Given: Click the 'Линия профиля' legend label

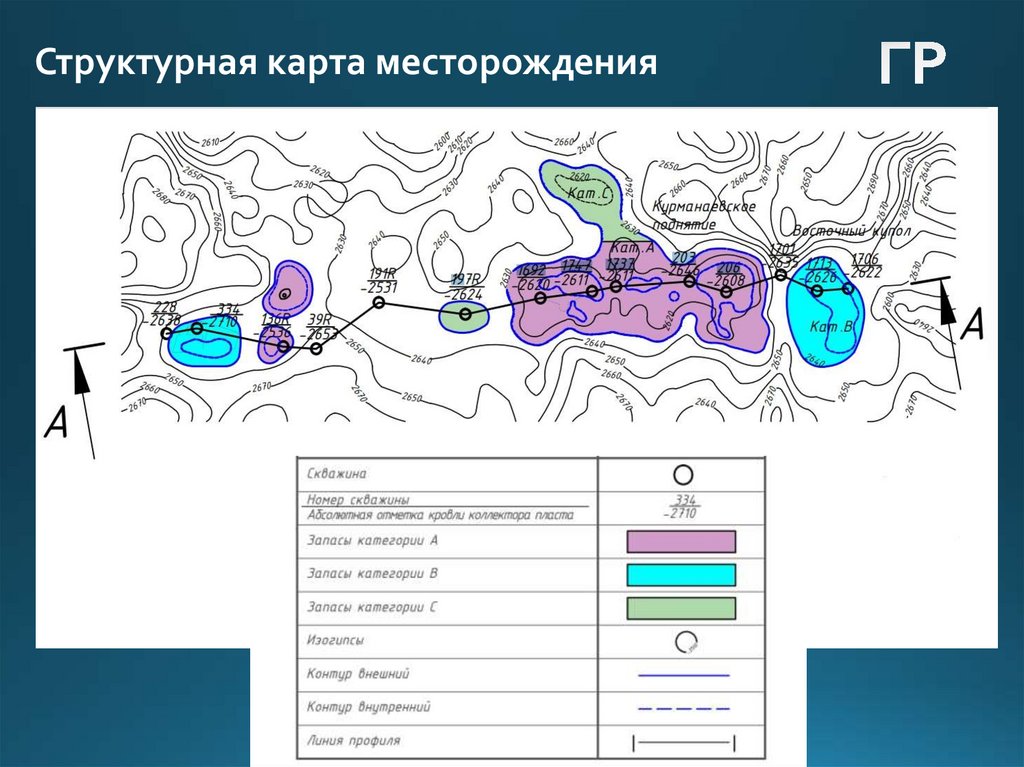Looking at the screenshot, I should point(353,741).
